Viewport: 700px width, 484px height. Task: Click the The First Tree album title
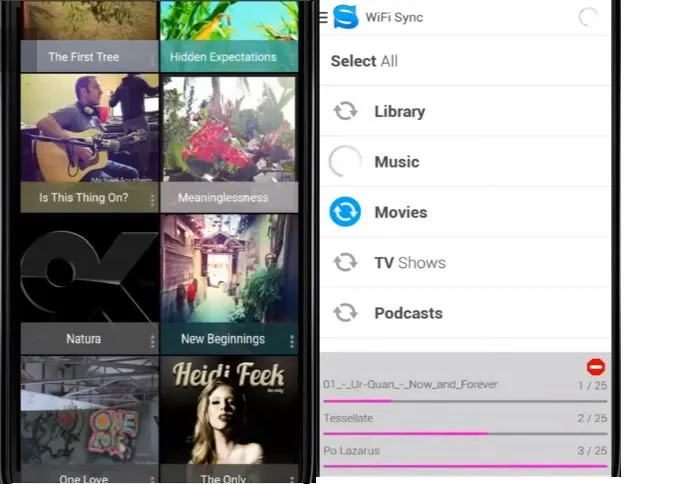[83, 57]
